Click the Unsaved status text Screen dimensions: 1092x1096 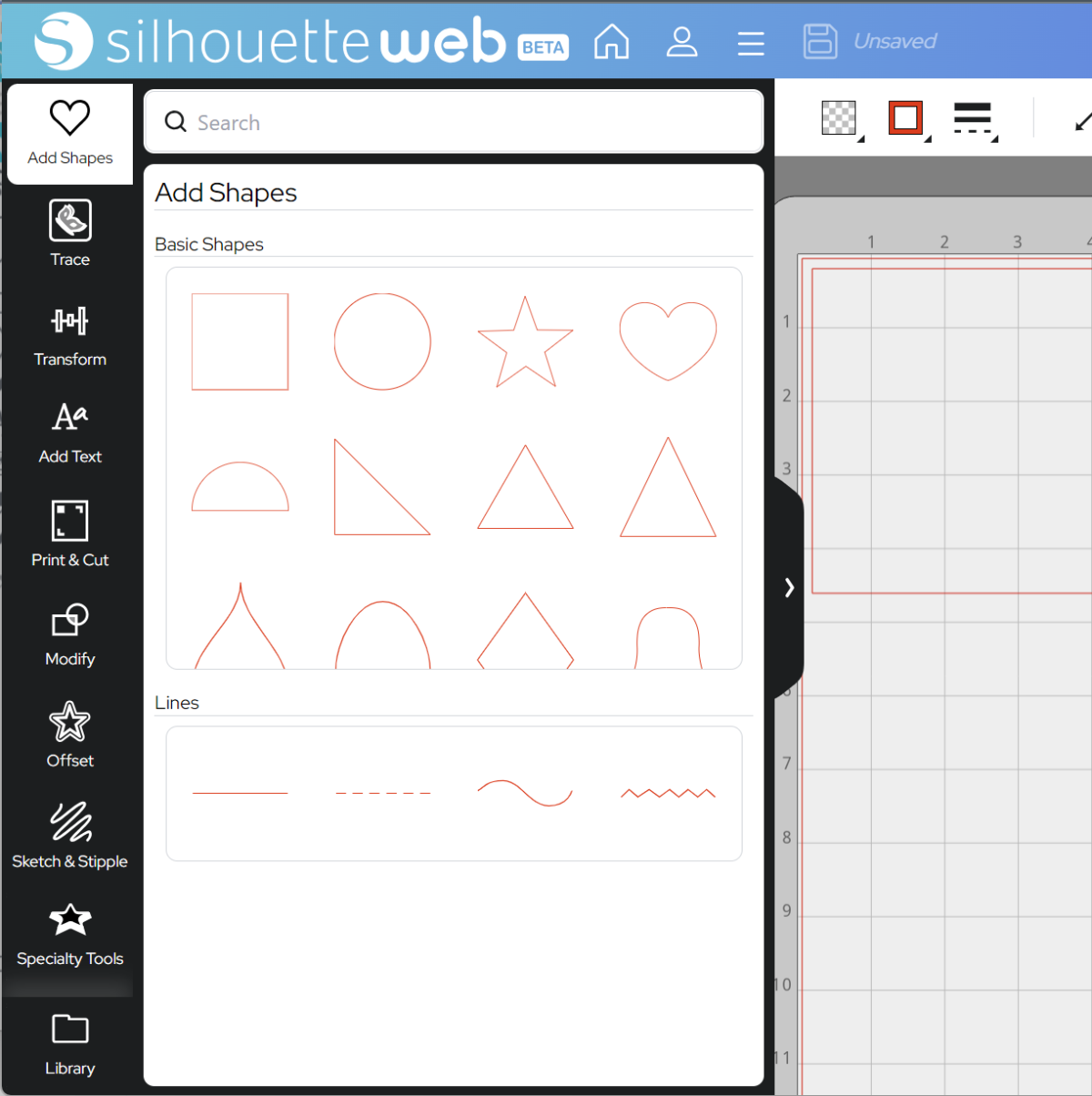click(895, 41)
